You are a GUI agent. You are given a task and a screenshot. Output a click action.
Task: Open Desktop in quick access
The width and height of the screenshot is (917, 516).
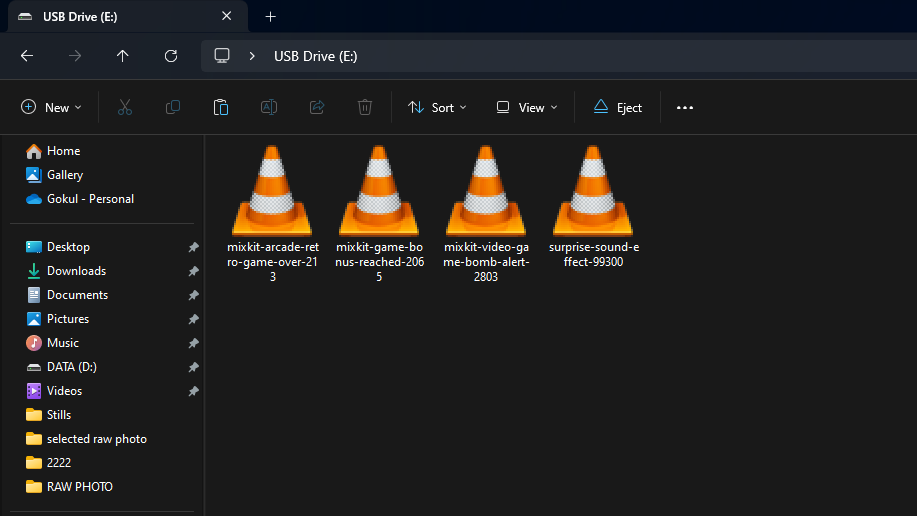(x=58, y=247)
